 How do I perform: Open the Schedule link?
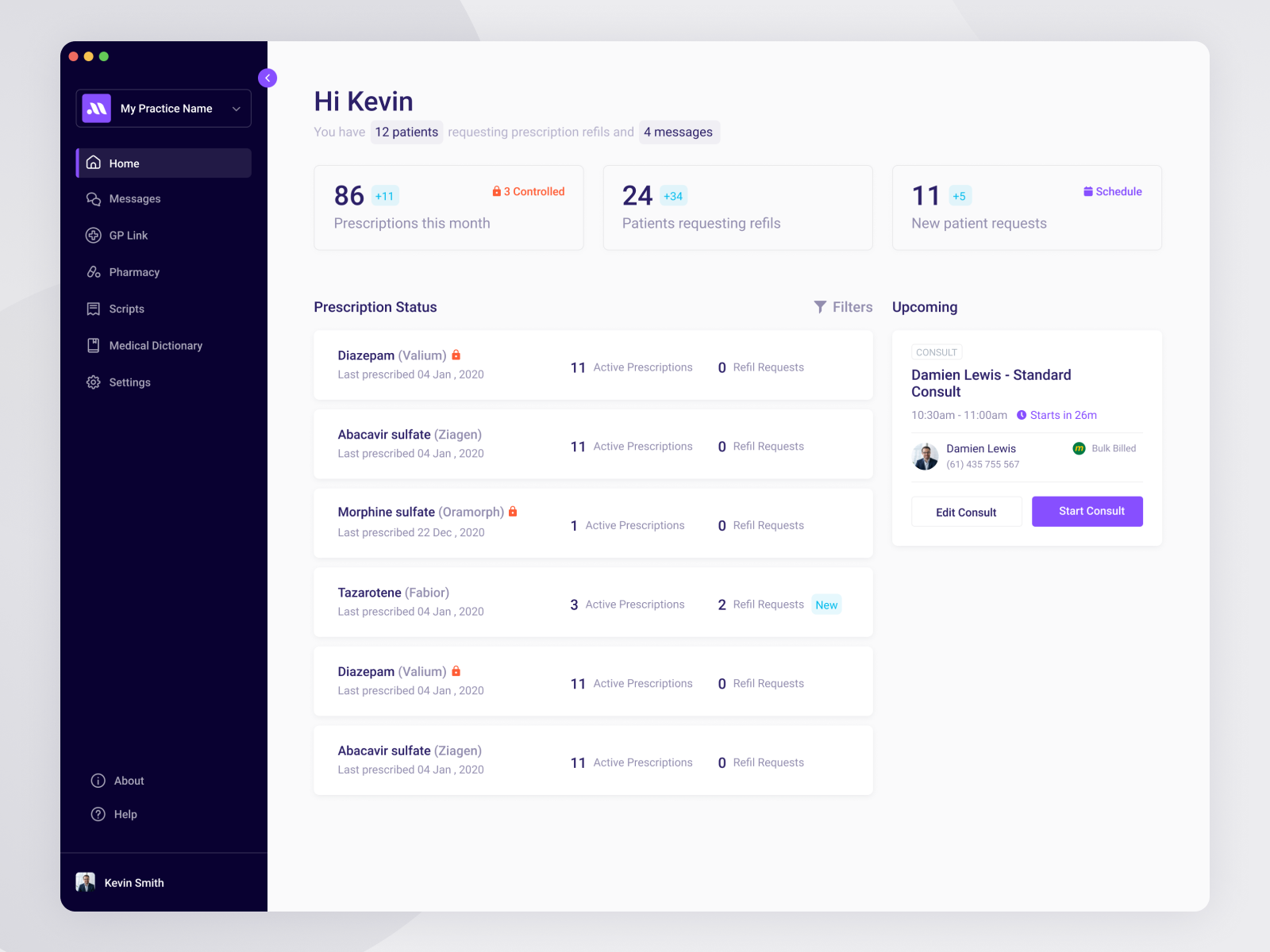[1118, 191]
